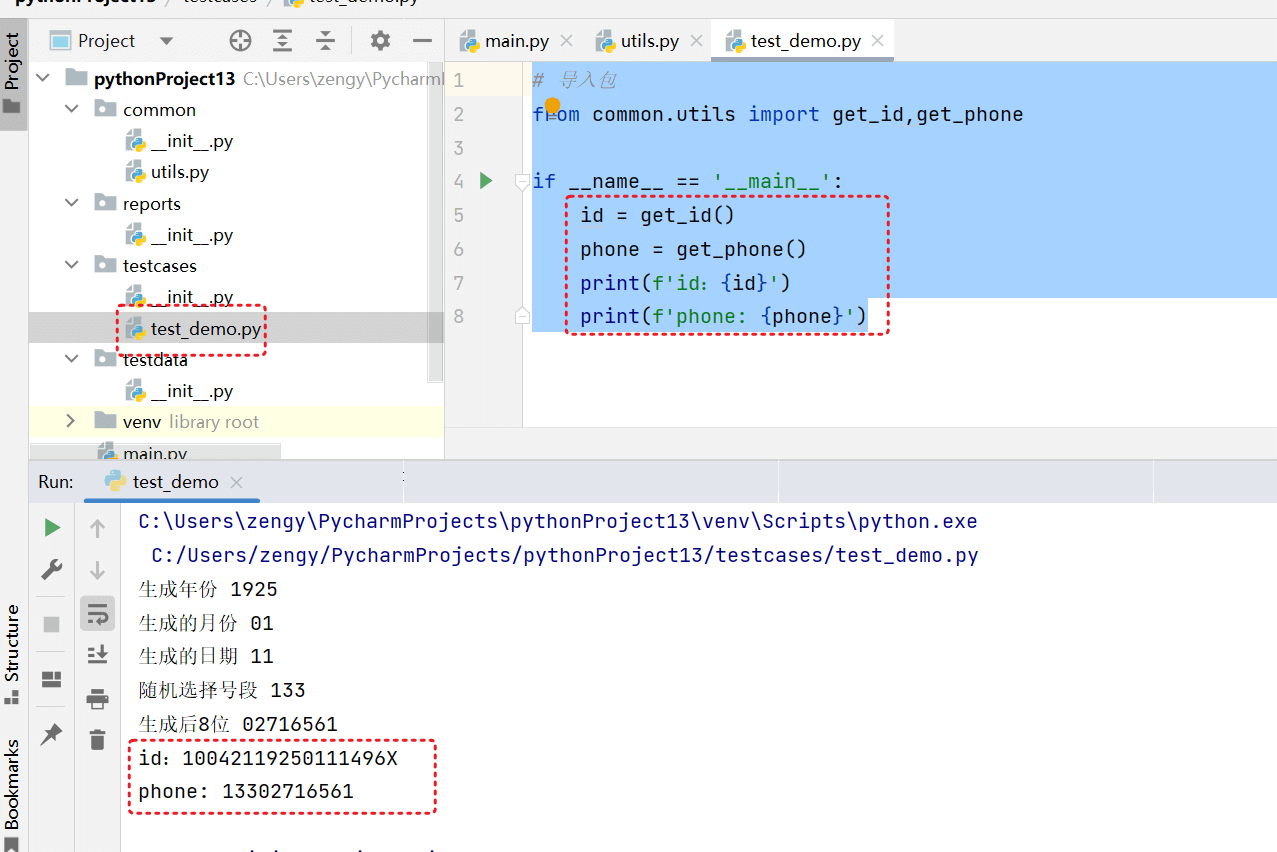Click the 'Run:' panel label

pyautogui.click(x=56, y=482)
